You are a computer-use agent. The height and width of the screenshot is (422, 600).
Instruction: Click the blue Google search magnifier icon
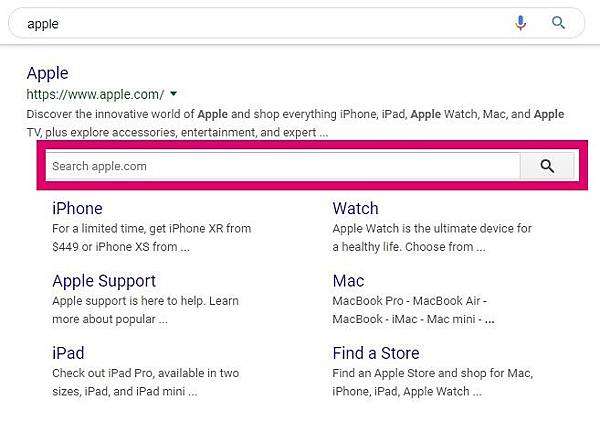(559, 22)
